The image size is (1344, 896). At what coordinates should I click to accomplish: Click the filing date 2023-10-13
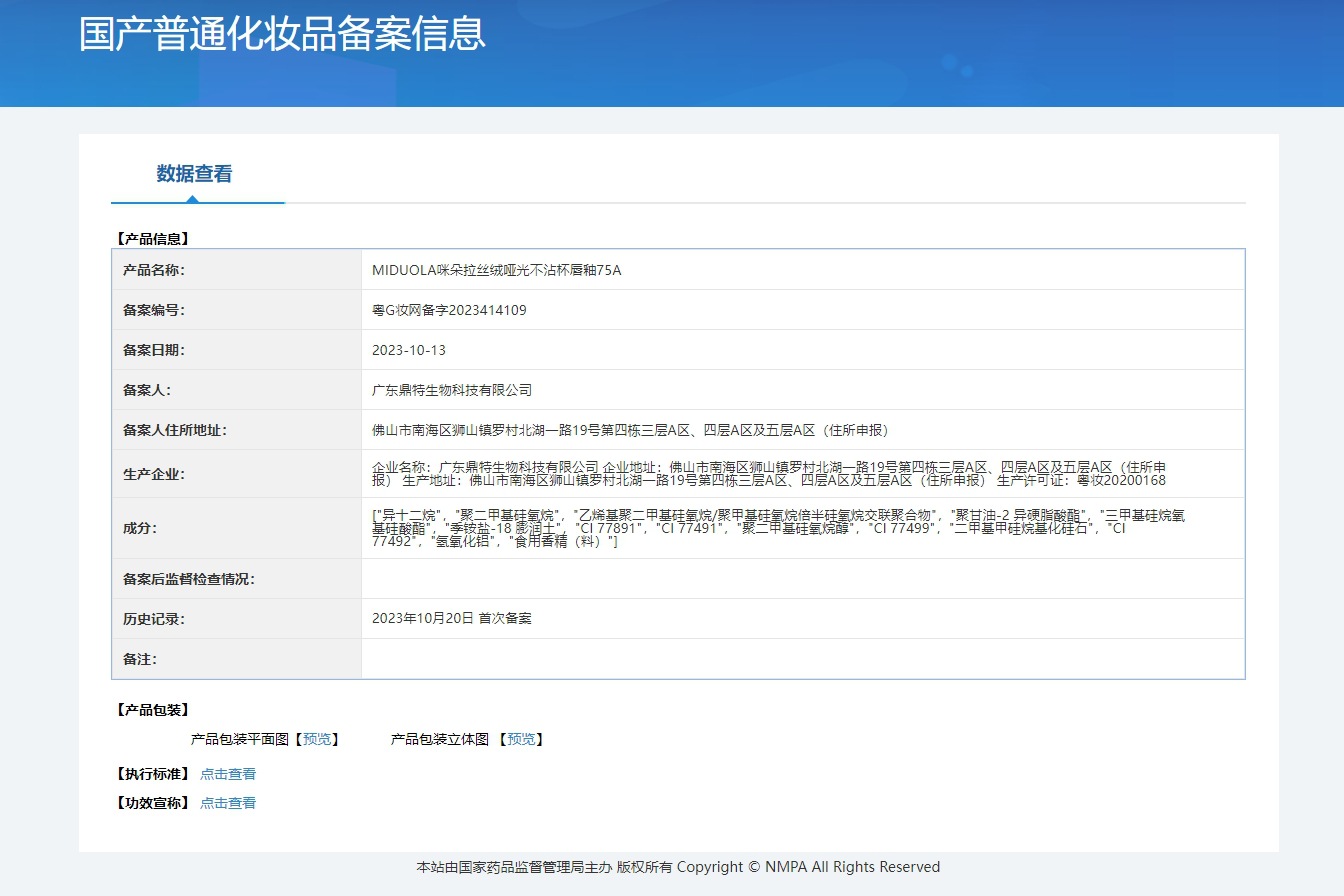pos(409,350)
